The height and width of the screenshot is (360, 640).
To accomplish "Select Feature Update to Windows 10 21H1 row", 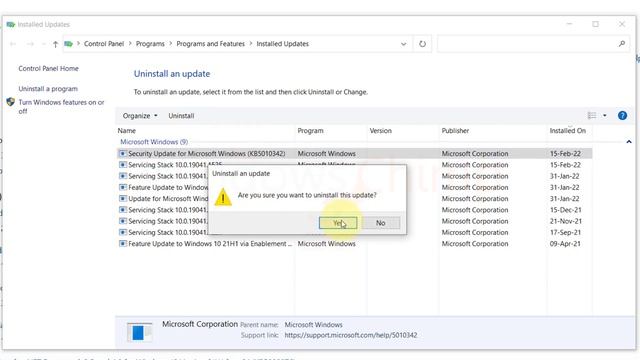I will click(x=354, y=244).
